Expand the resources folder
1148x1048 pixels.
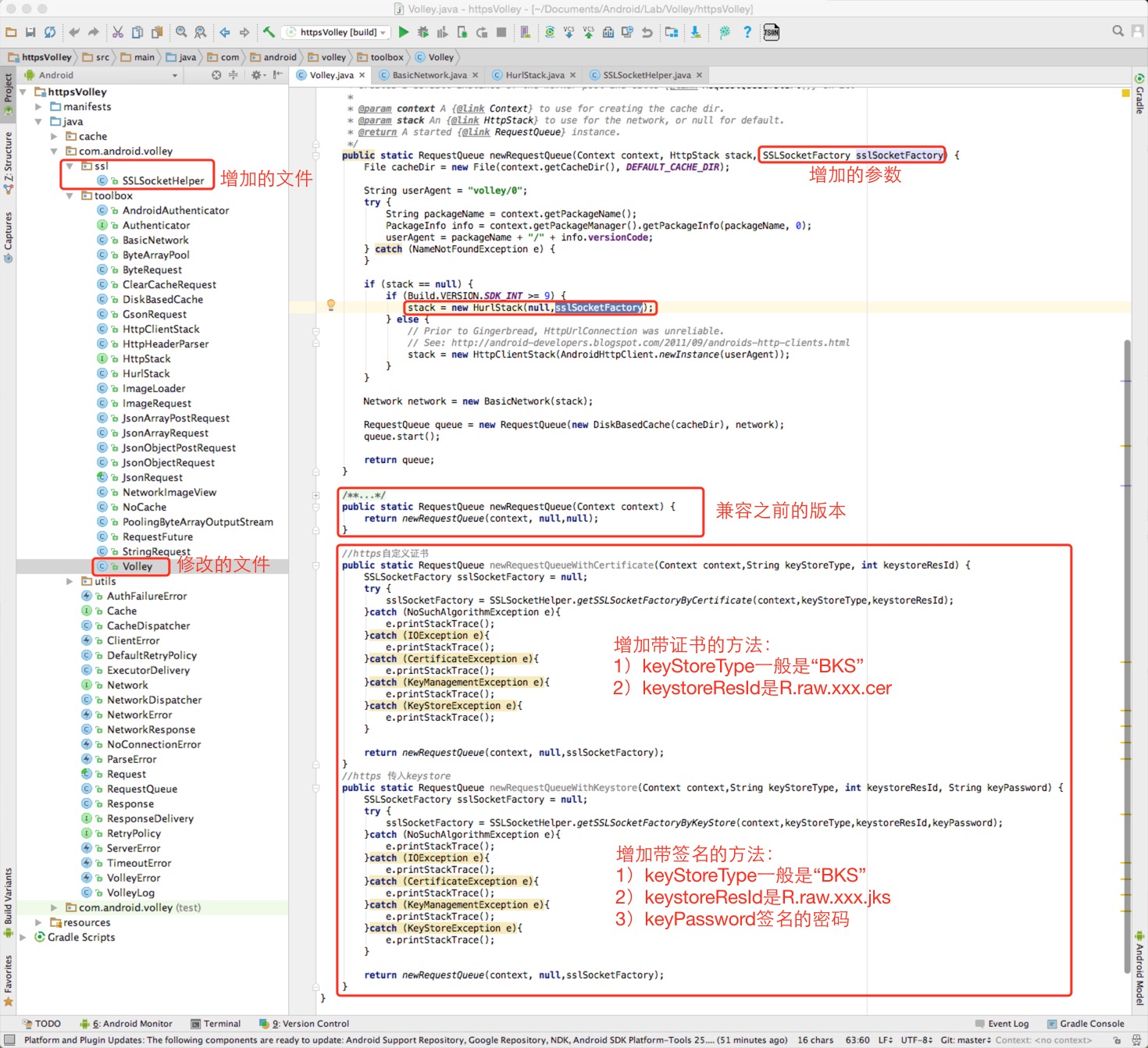point(38,923)
